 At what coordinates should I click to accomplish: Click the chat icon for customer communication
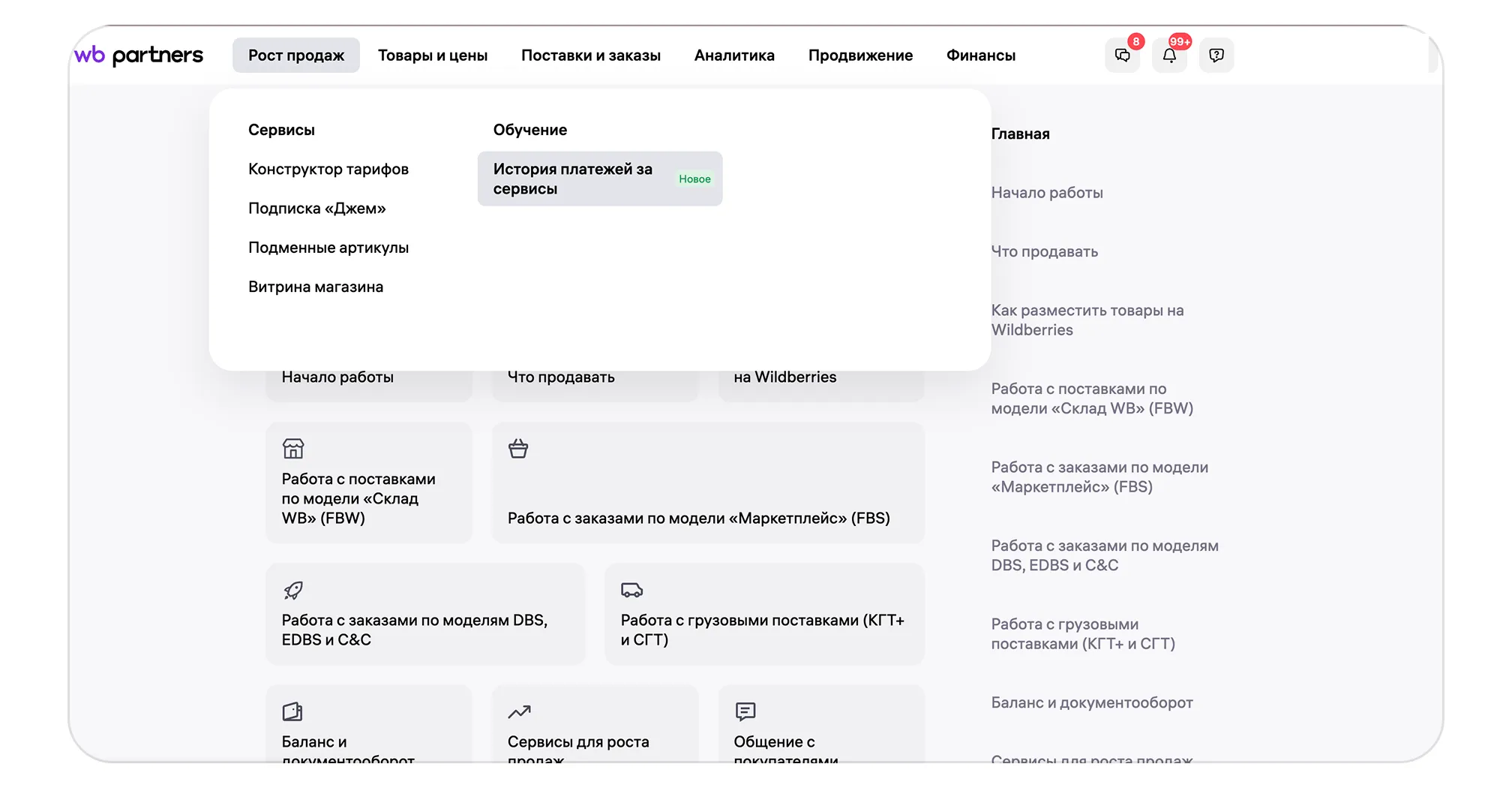745,711
